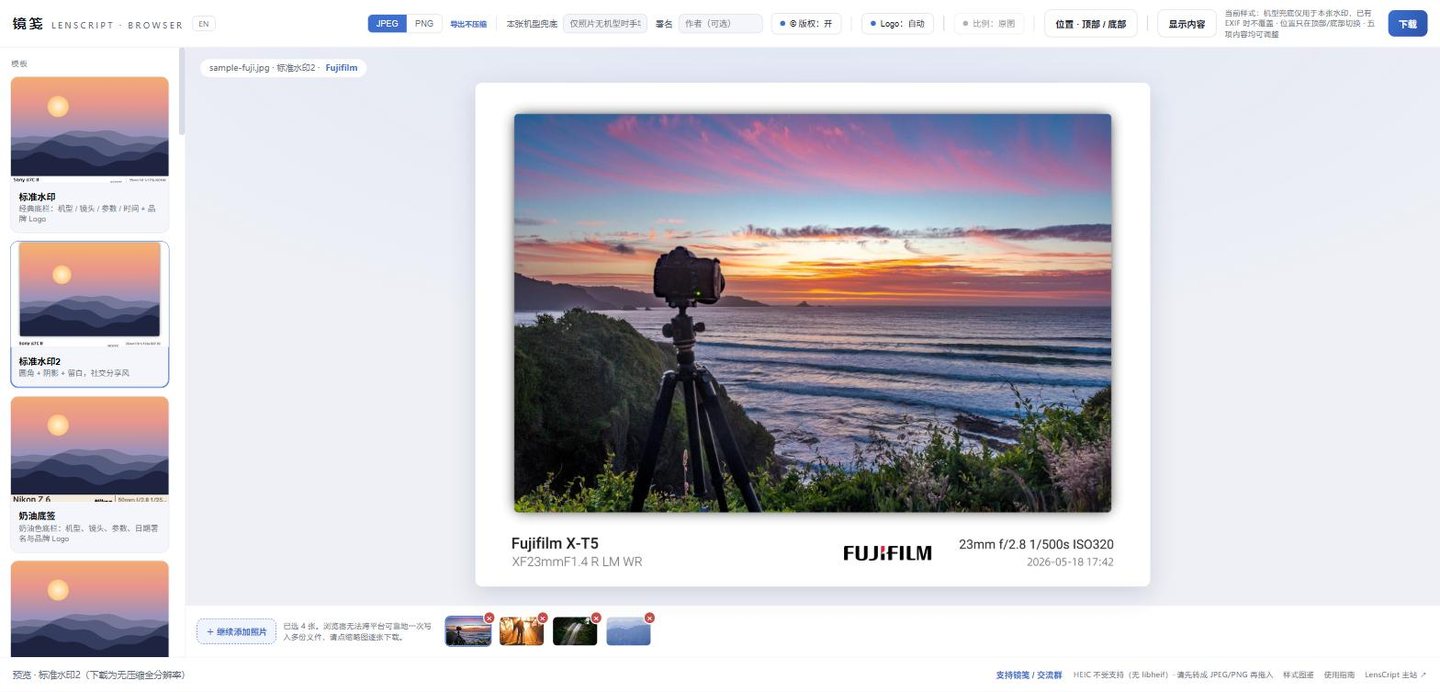The width and height of the screenshot is (1440, 692).
Task: Click the template panel scrollbar
Action: pyautogui.click(x=182, y=93)
